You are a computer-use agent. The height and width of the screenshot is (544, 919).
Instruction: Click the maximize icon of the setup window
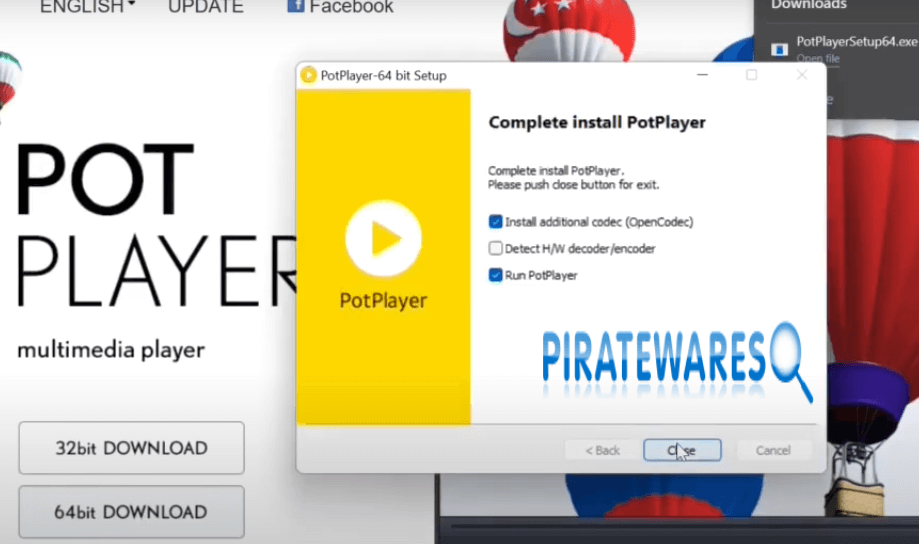(x=752, y=75)
